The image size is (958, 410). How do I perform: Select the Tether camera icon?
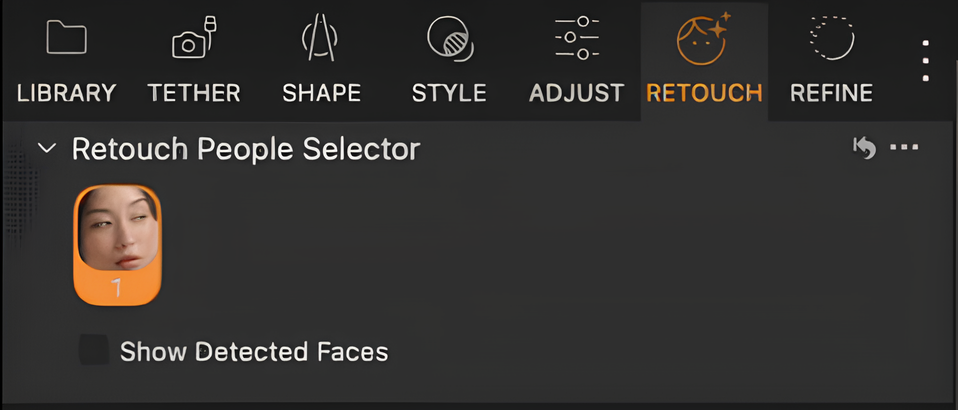[194, 38]
